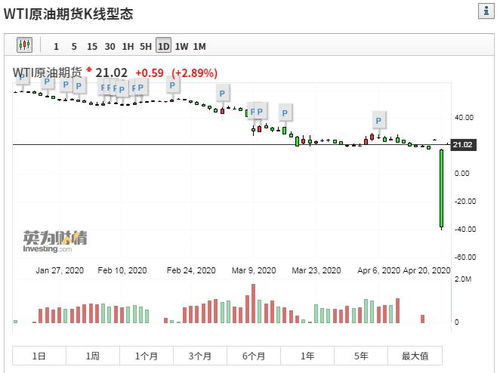Click the long green candle dropping to -40
Image resolution: width=500 pixels, height=373 pixels.
point(442,189)
